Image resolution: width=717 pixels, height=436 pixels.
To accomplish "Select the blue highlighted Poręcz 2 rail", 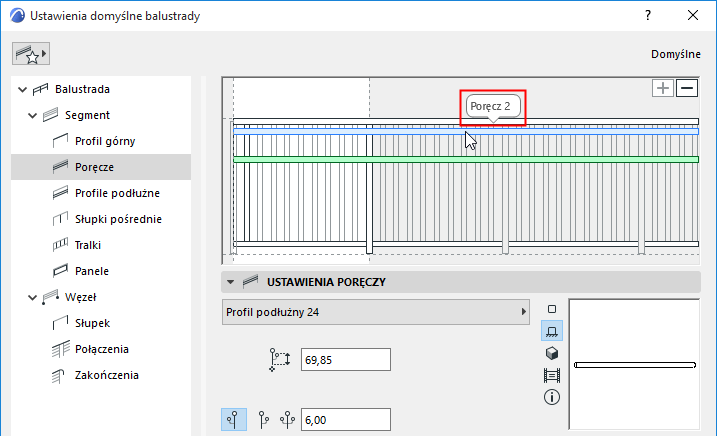I will 466,132.
